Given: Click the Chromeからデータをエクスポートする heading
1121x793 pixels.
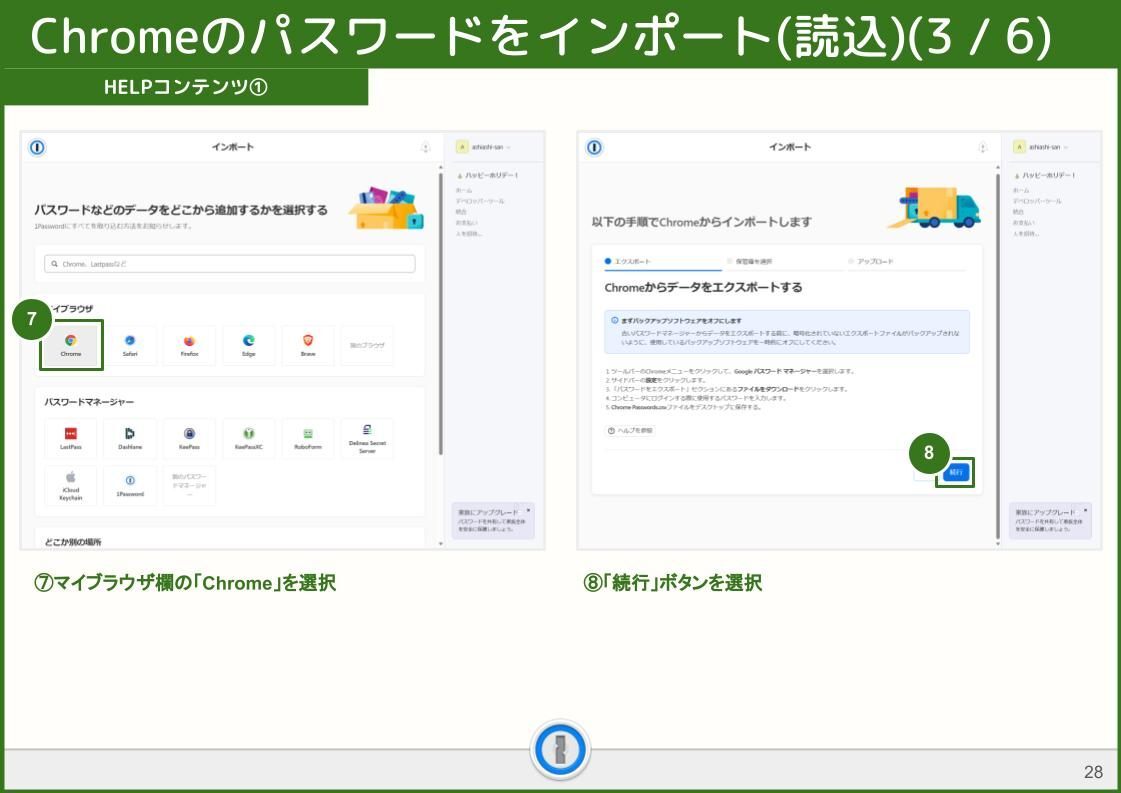Looking at the screenshot, I should (x=703, y=287).
